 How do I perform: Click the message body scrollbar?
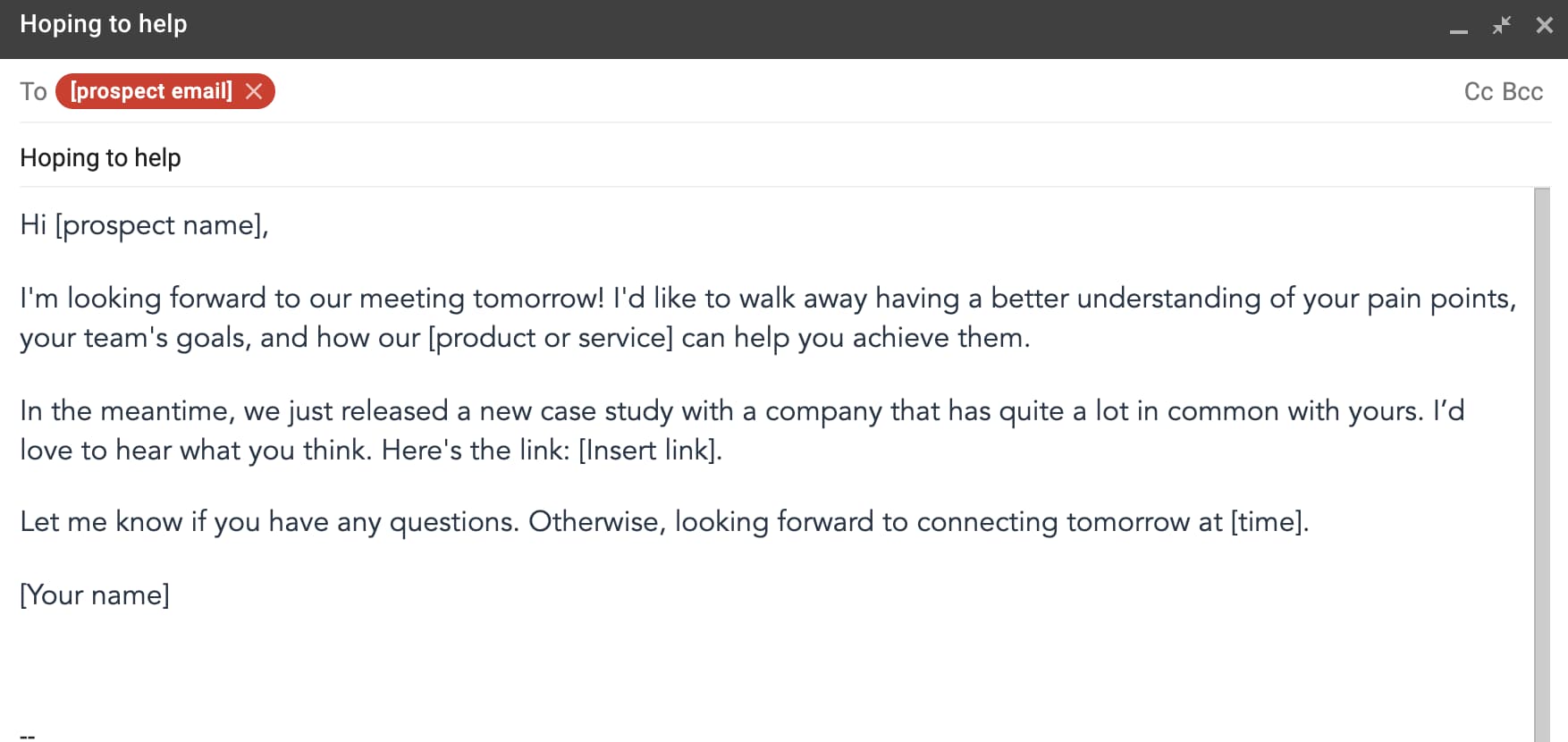coord(1542,464)
